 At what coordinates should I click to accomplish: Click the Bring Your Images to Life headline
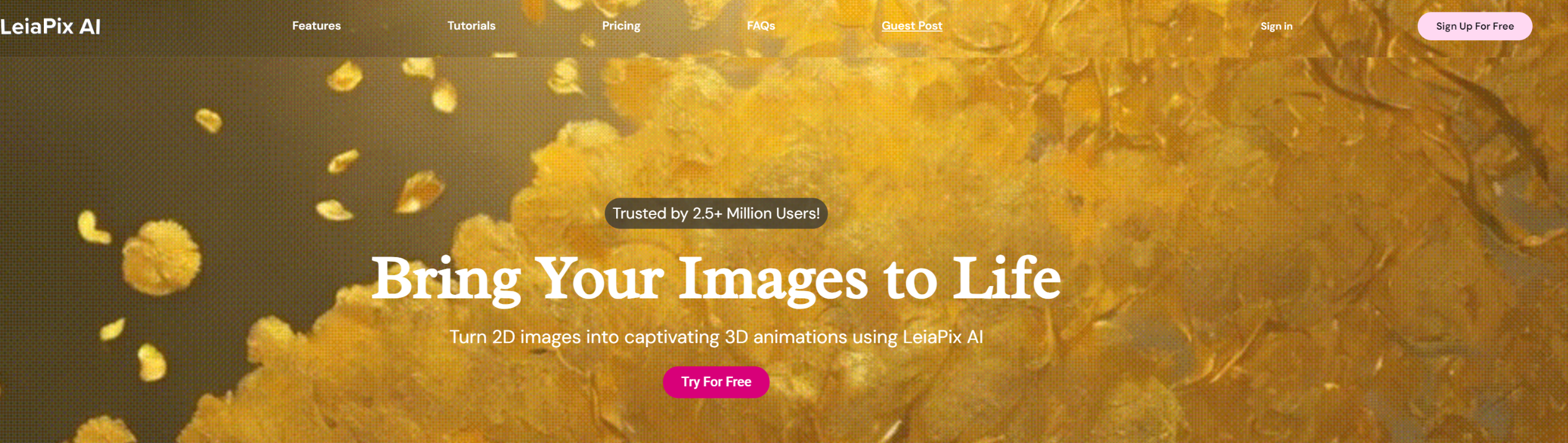tap(716, 279)
